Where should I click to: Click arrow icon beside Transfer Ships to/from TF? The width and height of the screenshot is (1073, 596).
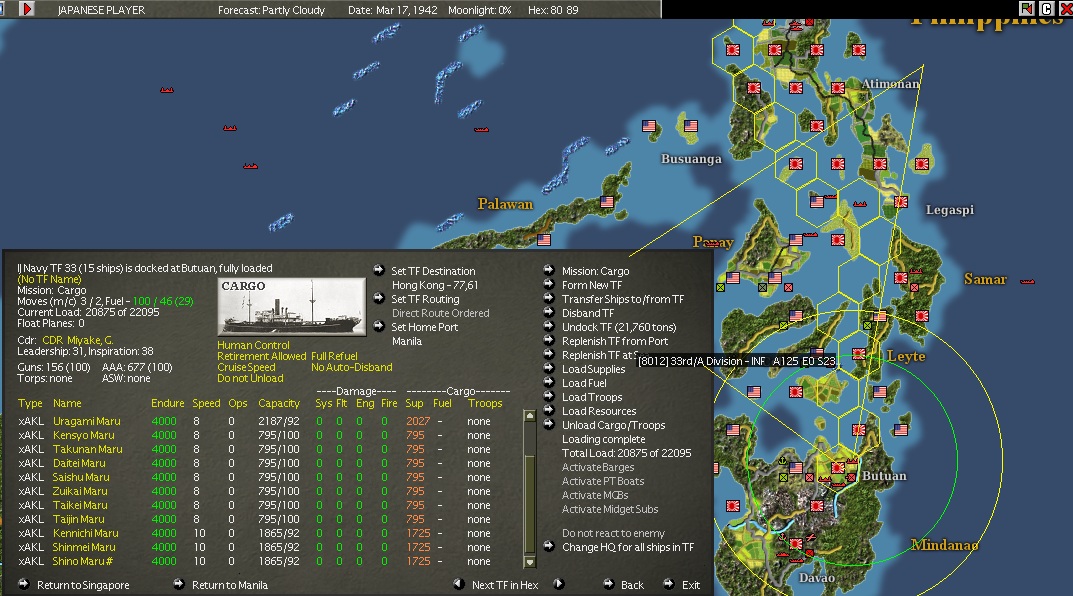pyautogui.click(x=549, y=298)
